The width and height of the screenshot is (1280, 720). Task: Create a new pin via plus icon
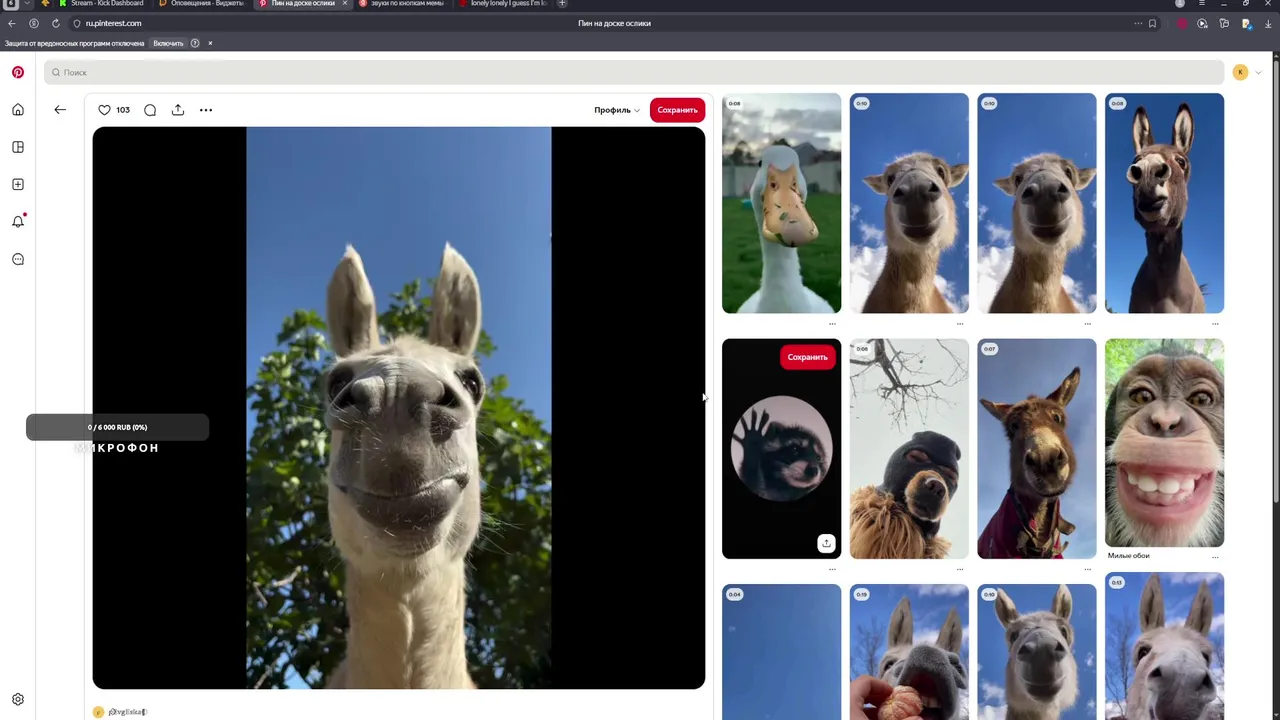[18, 184]
